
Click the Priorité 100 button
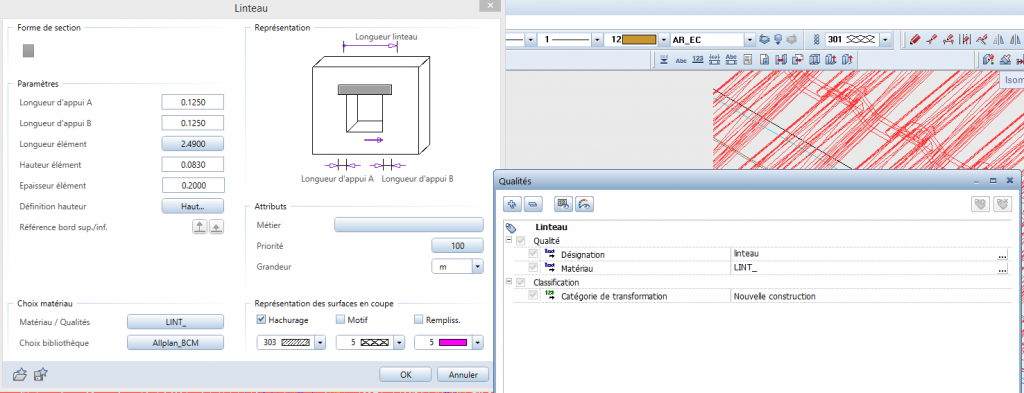pos(458,245)
